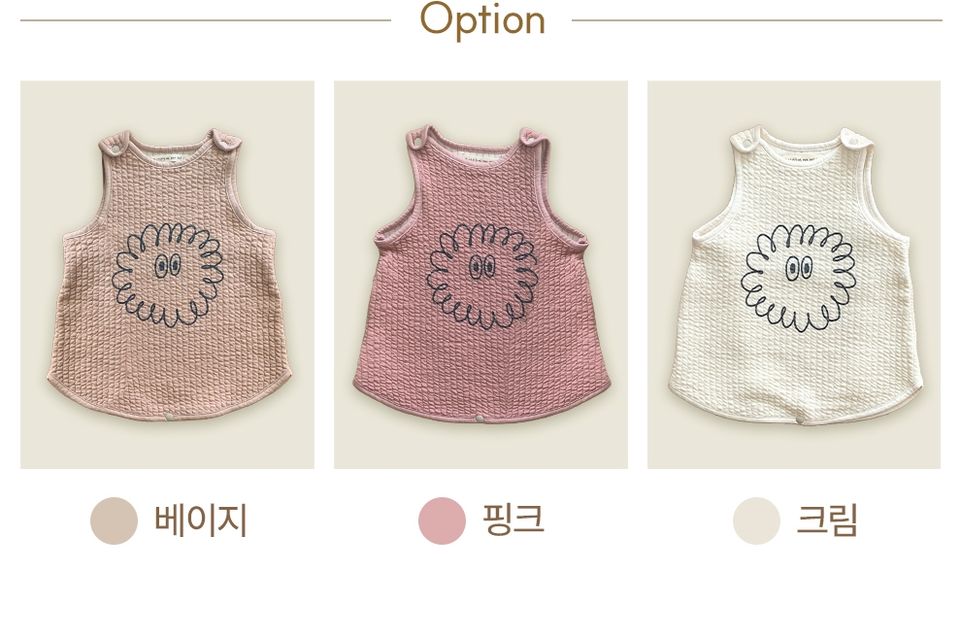960x637 pixels.
Task: Open the cream vest product image
Action: coord(794,274)
